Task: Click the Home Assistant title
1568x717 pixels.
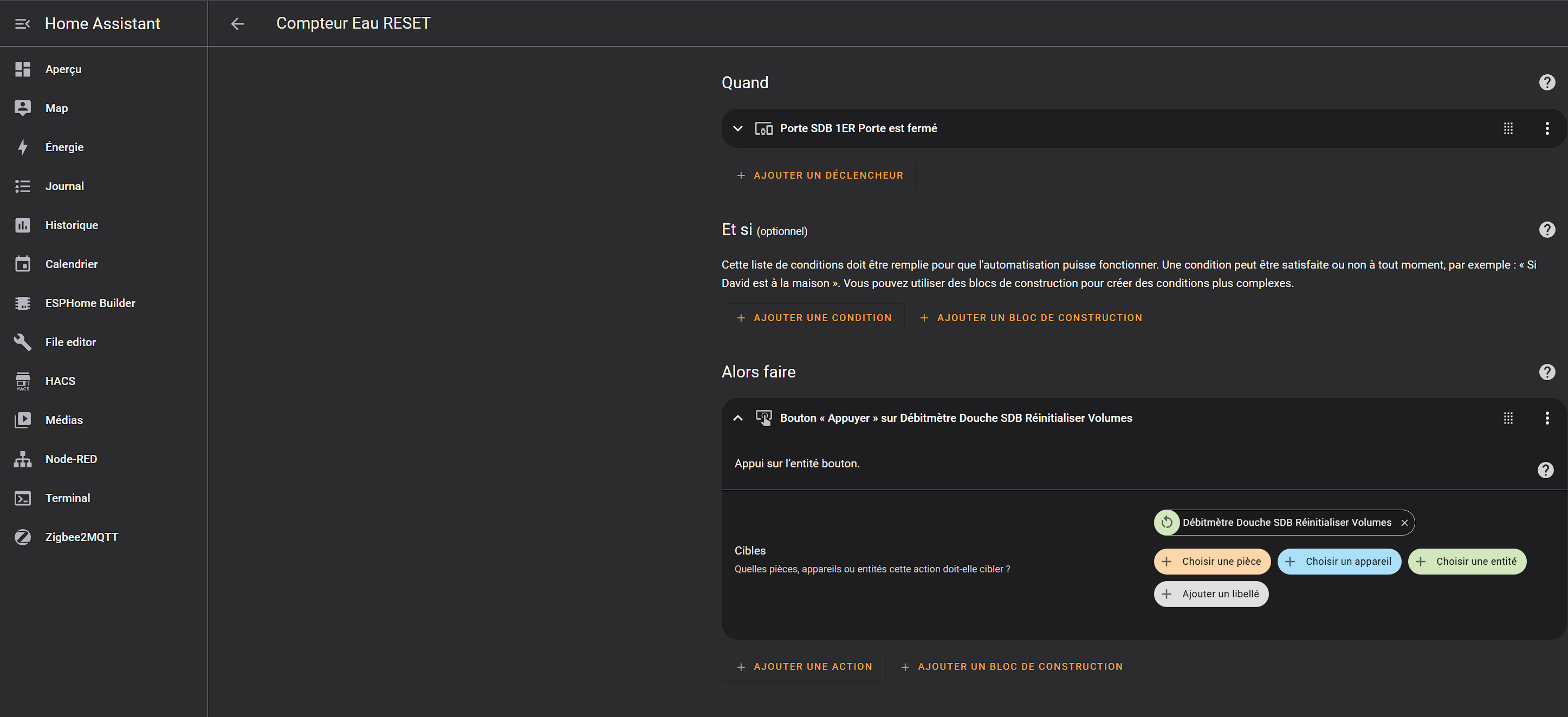Action: coord(102,24)
